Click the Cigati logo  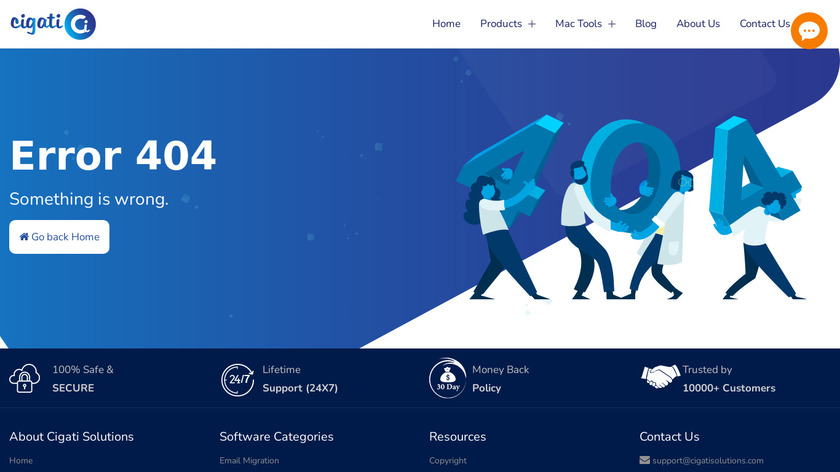53,24
